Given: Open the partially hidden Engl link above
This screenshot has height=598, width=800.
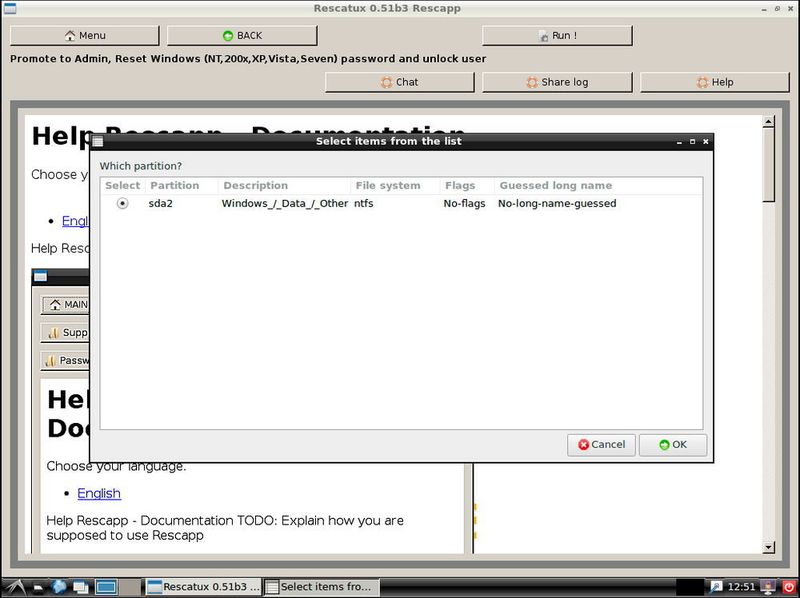Looking at the screenshot, I should coord(75,221).
